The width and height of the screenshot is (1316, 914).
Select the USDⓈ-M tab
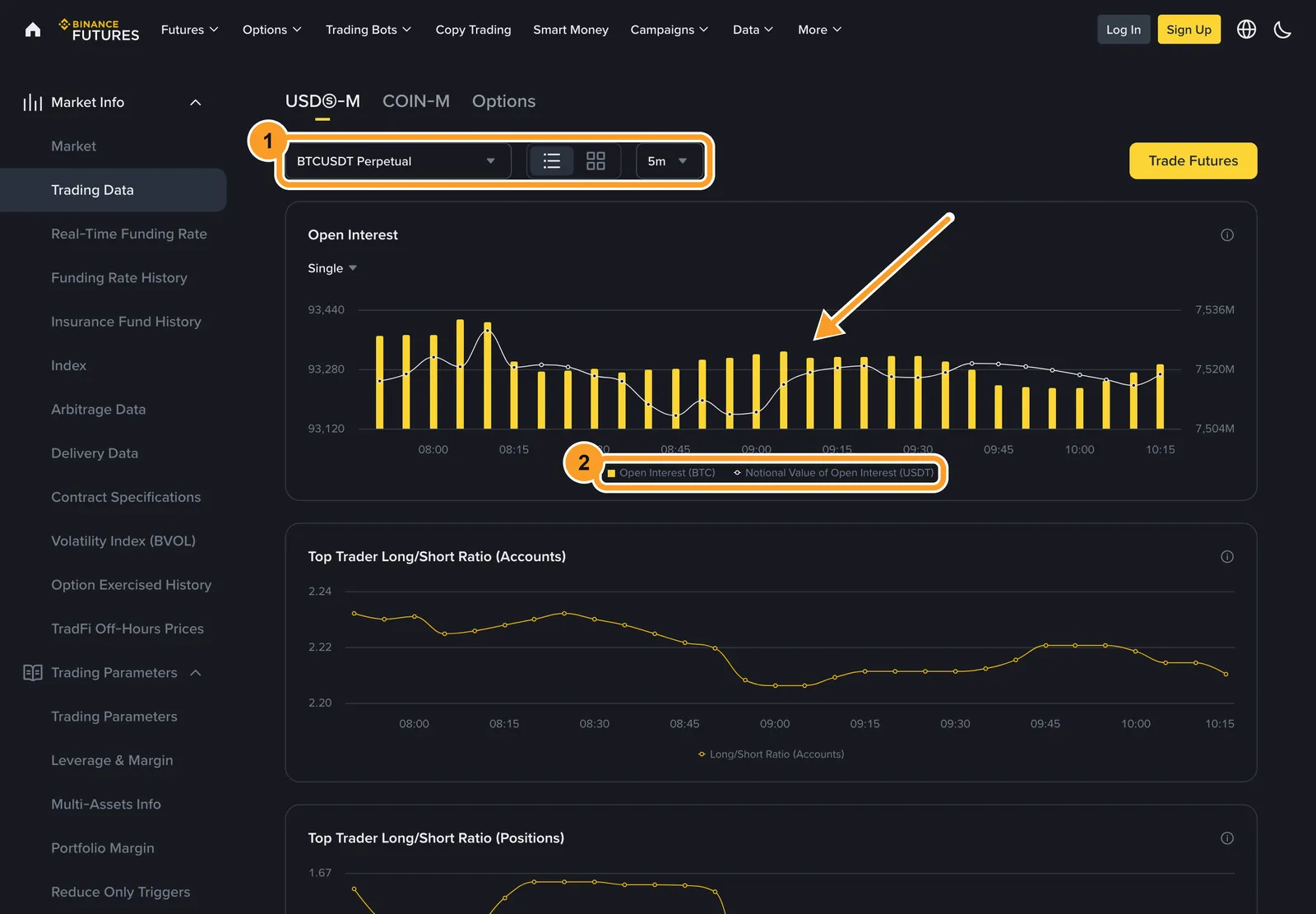pyautogui.click(x=322, y=101)
